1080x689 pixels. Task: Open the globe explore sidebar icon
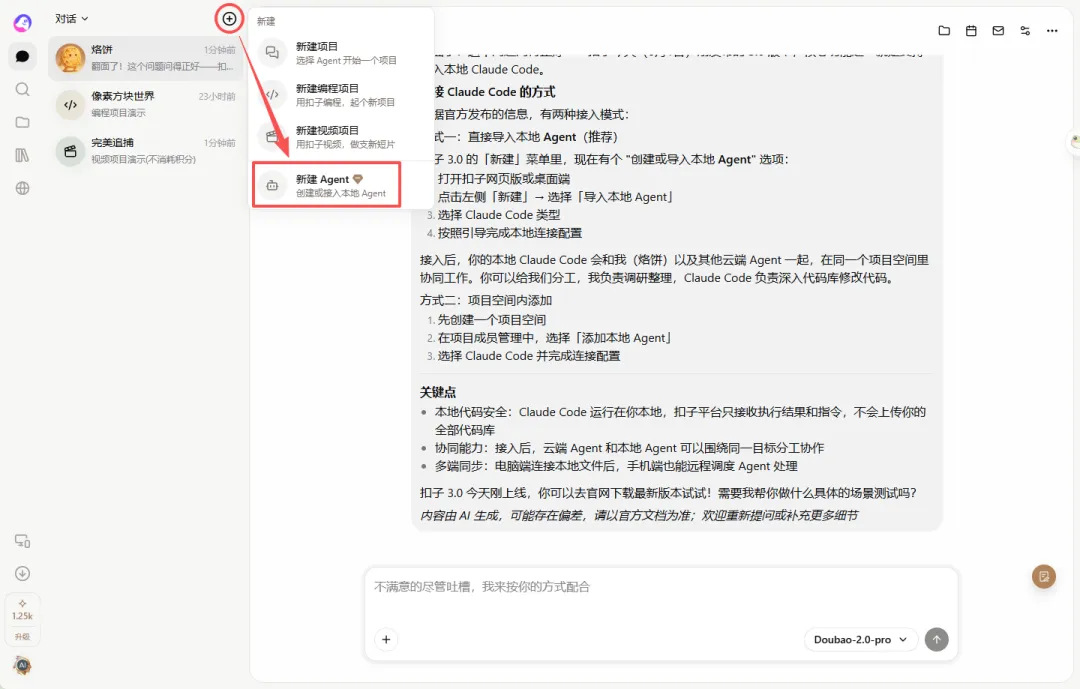pos(22,188)
